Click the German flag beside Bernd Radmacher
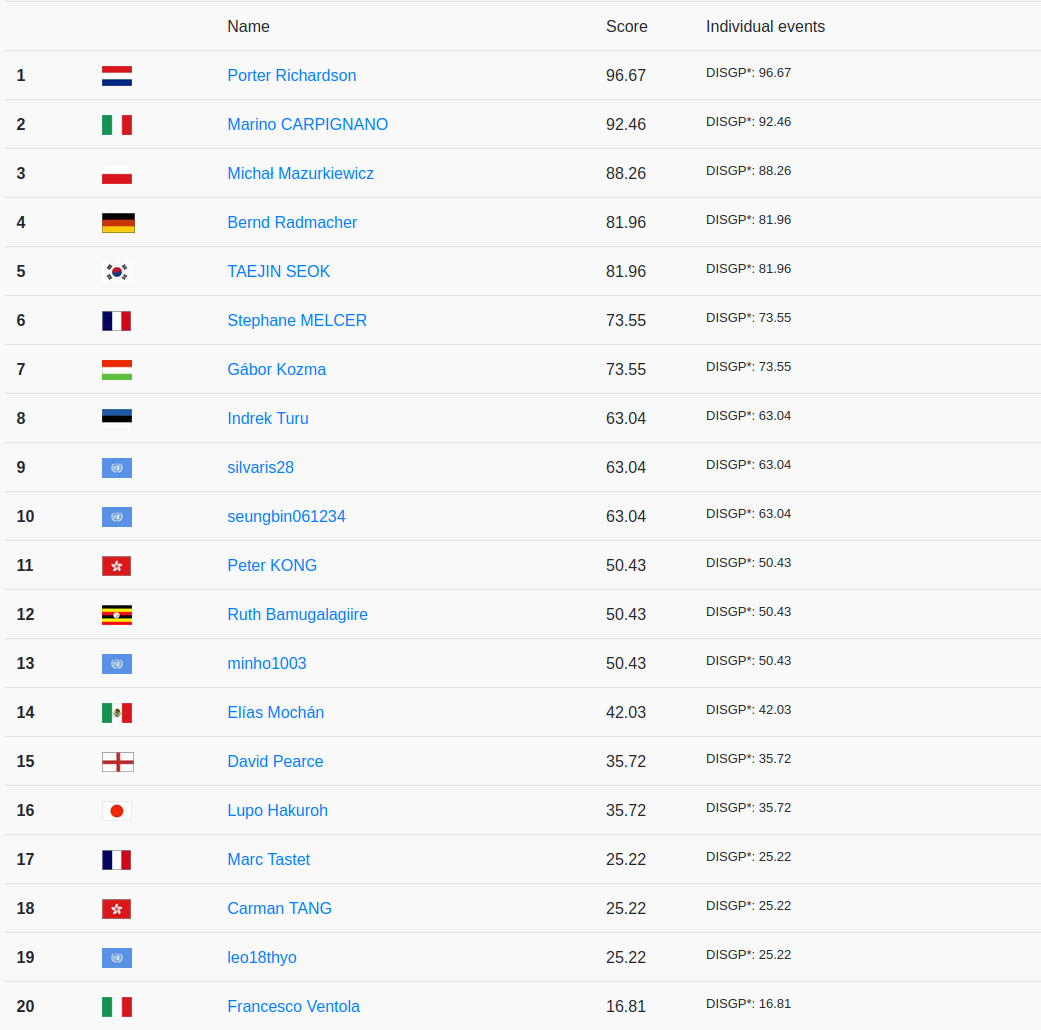The image size is (1041, 1030). point(118,223)
